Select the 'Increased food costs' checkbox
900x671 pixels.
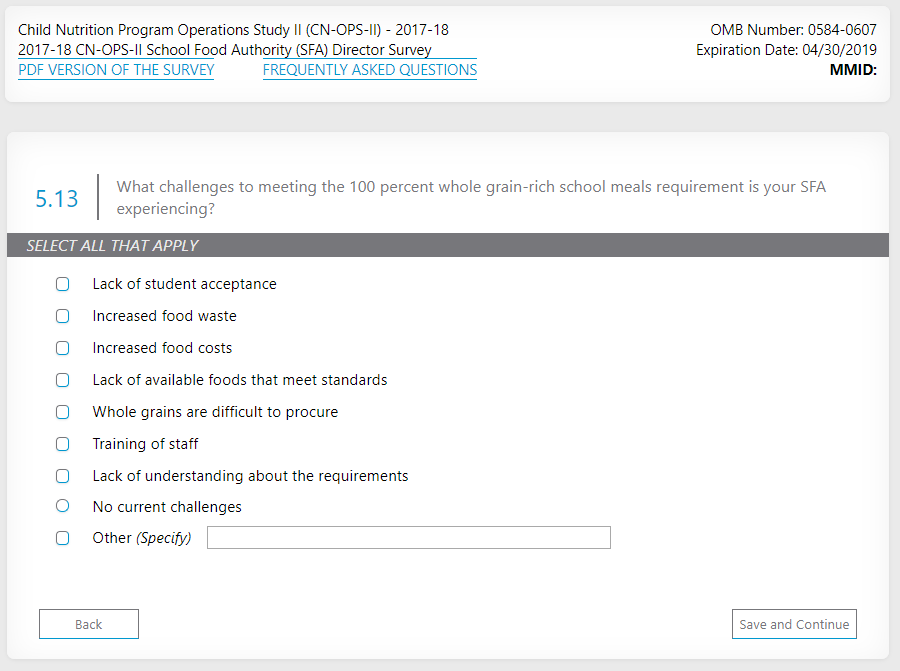click(x=63, y=348)
